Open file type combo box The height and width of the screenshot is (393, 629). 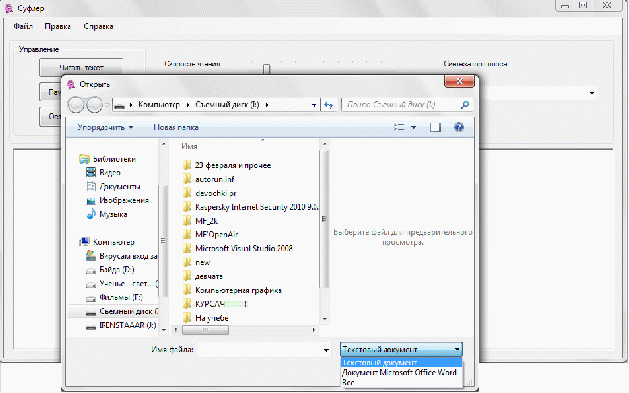point(401,350)
